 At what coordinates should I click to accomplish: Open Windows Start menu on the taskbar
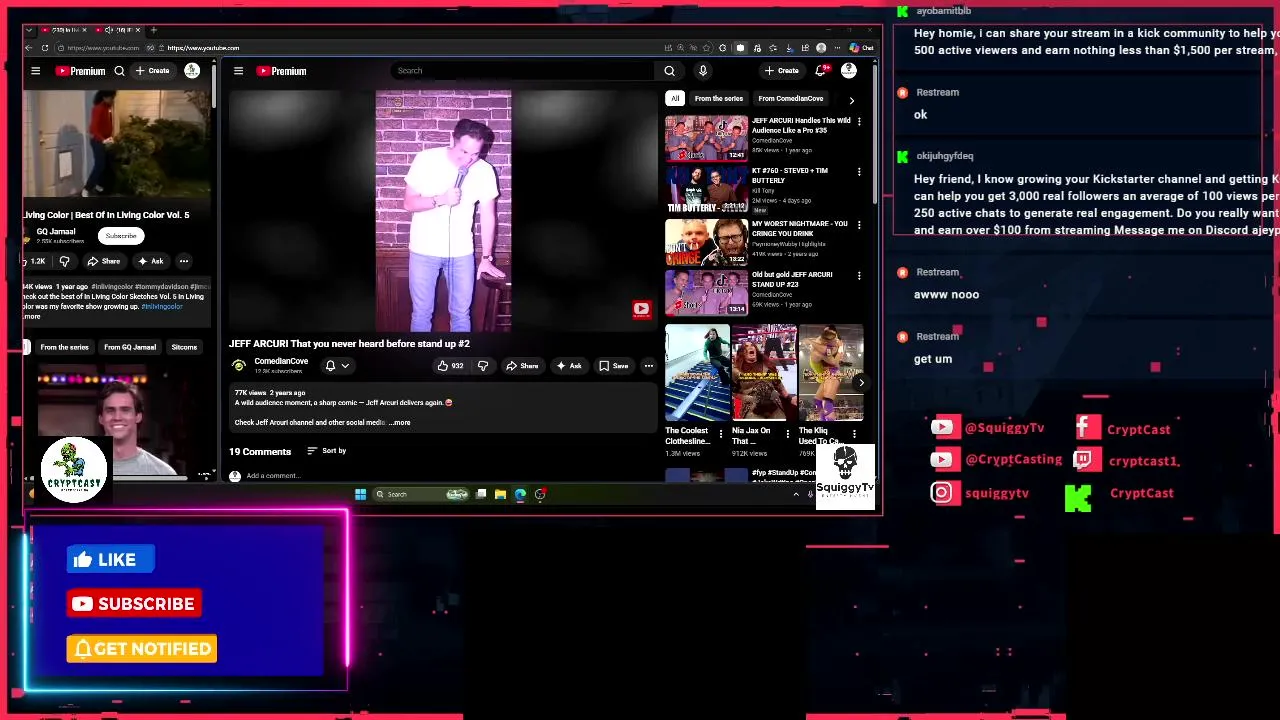click(x=360, y=494)
